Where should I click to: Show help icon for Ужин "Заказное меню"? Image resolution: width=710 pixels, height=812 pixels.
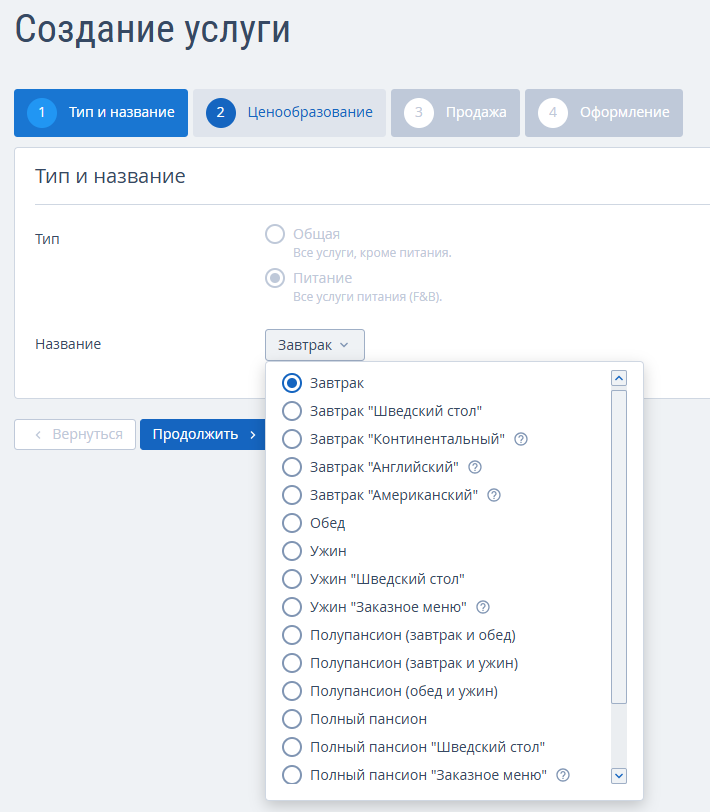483,607
